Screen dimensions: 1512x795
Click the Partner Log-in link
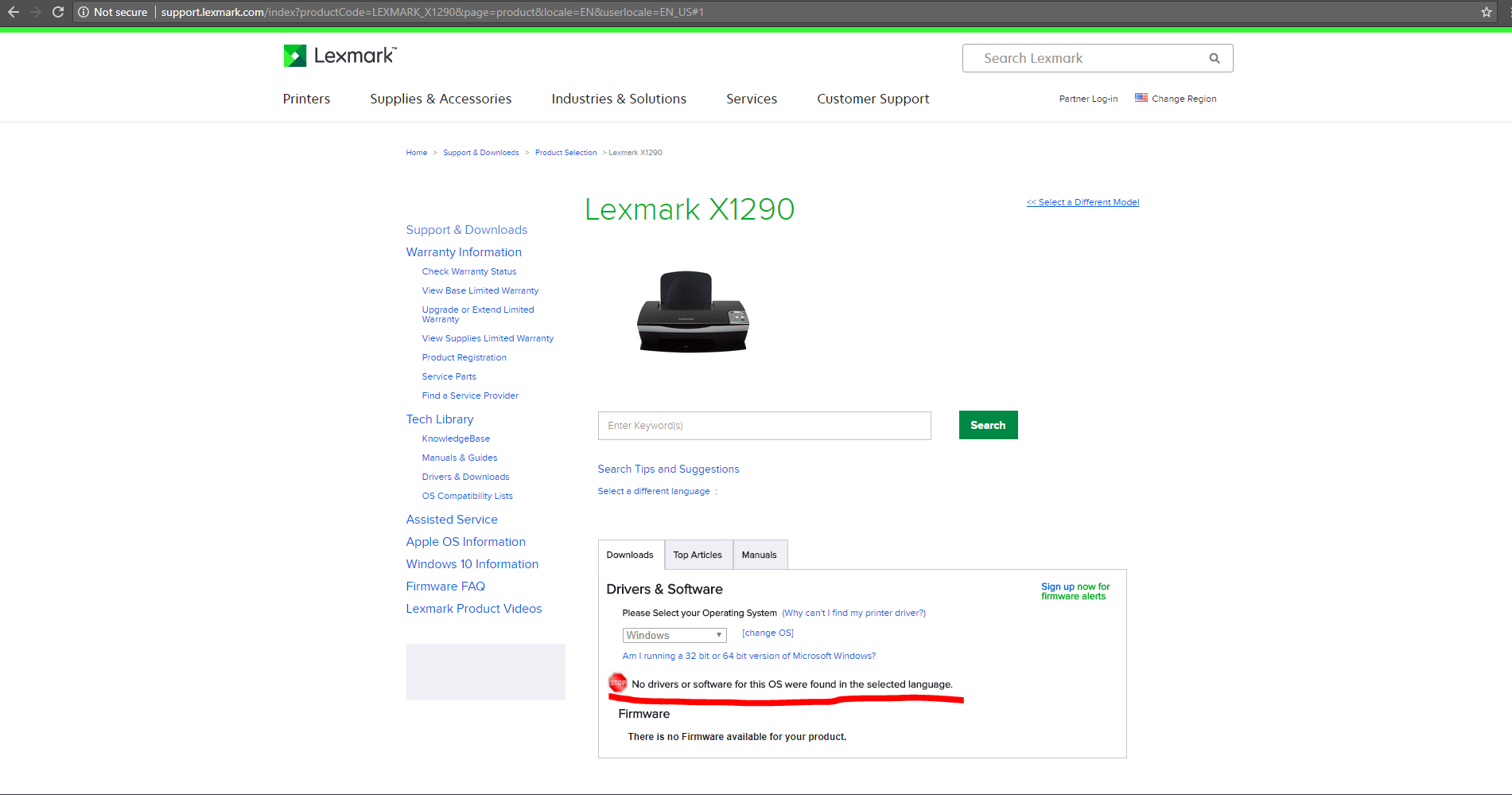point(1088,99)
